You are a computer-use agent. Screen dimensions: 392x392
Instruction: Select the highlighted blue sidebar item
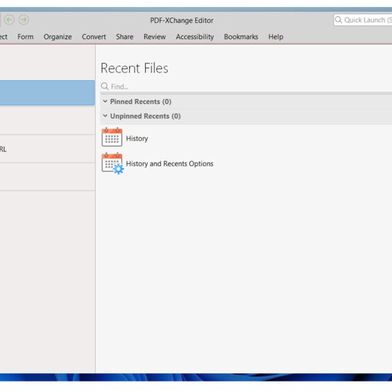(x=47, y=93)
